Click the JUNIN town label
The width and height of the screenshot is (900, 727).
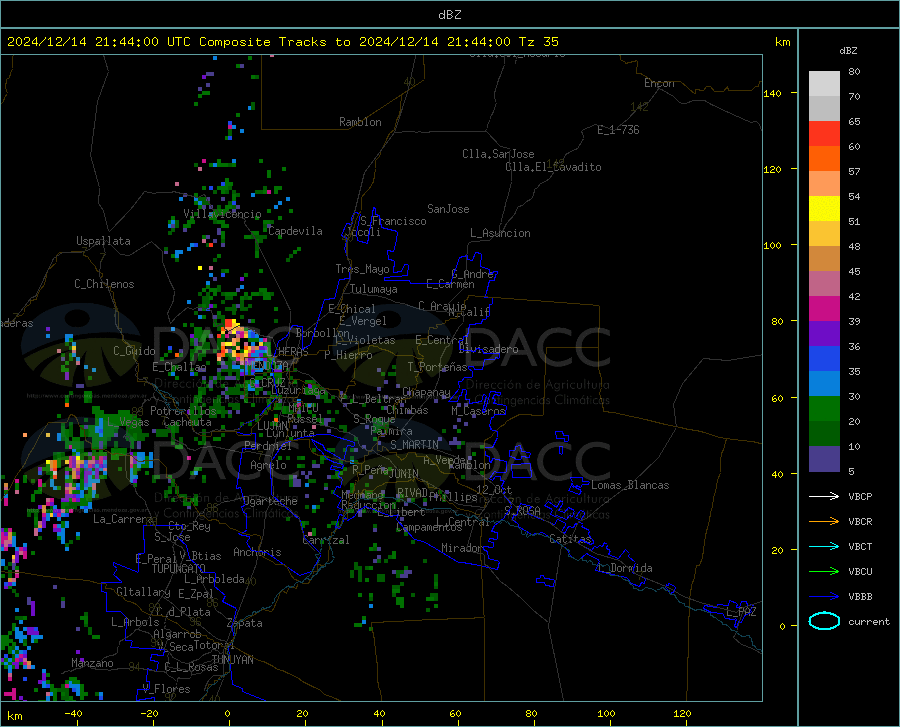pos(404,473)
